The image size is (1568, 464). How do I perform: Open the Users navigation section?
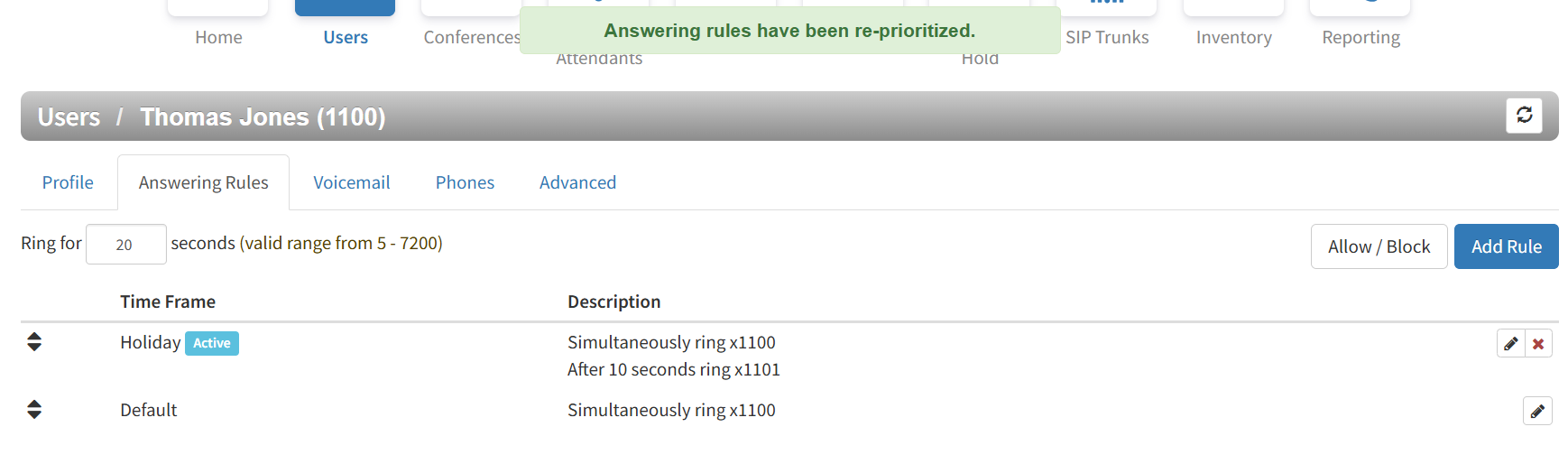[x=346, y=37]
